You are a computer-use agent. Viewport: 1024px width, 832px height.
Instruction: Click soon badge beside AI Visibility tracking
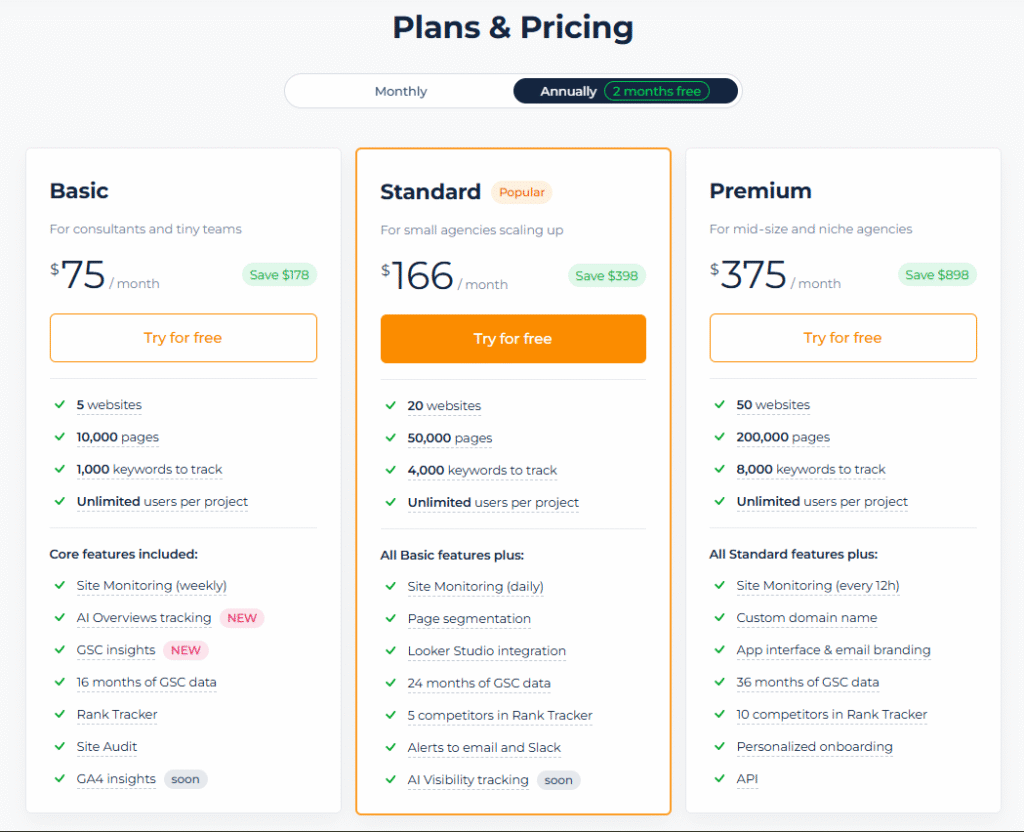point(558,780)
